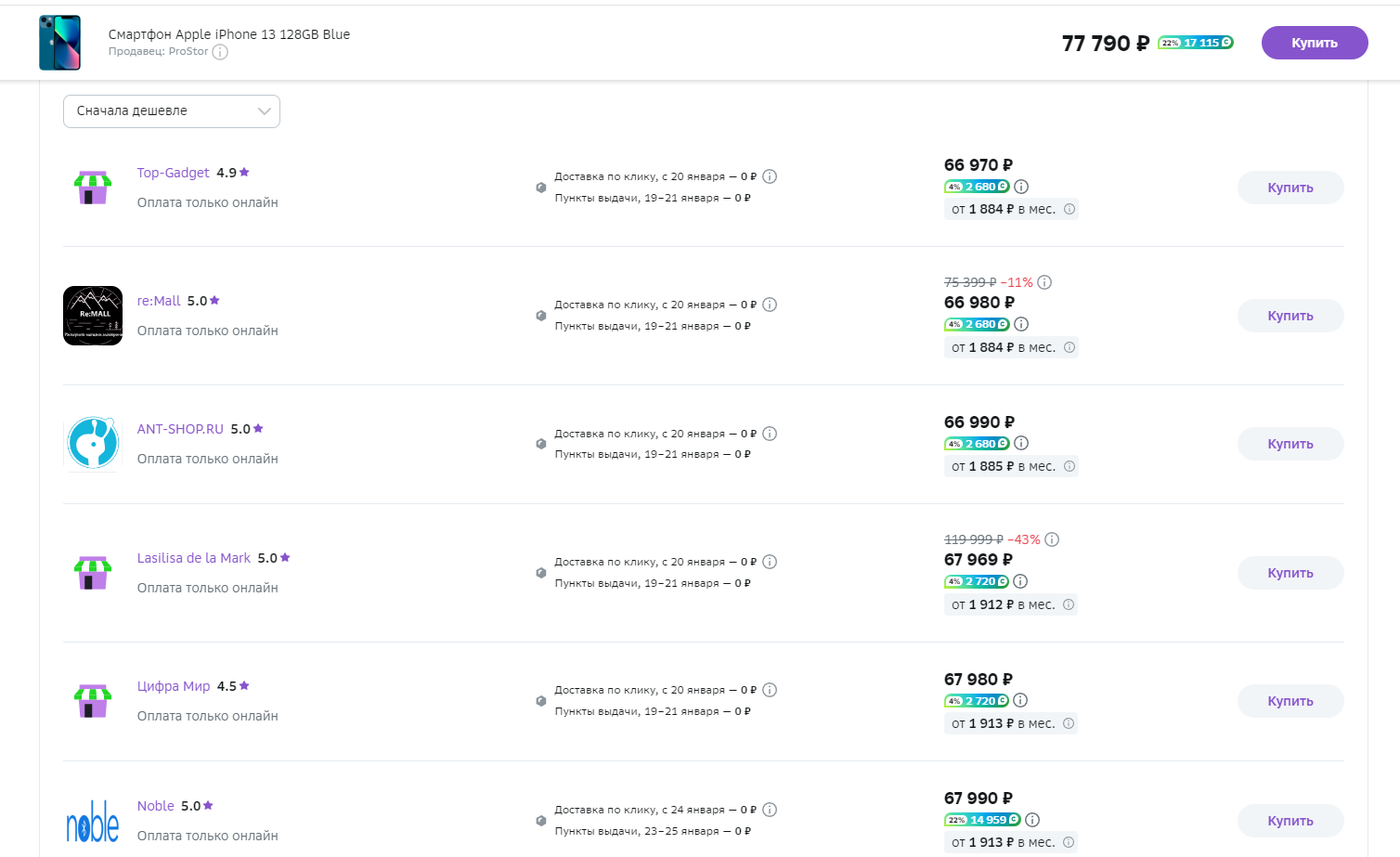Click the ANT-SHOP.RU rabbit logo
This screenshot has width=1400, height=857.
pyautogui.click(x=93, y=444)
